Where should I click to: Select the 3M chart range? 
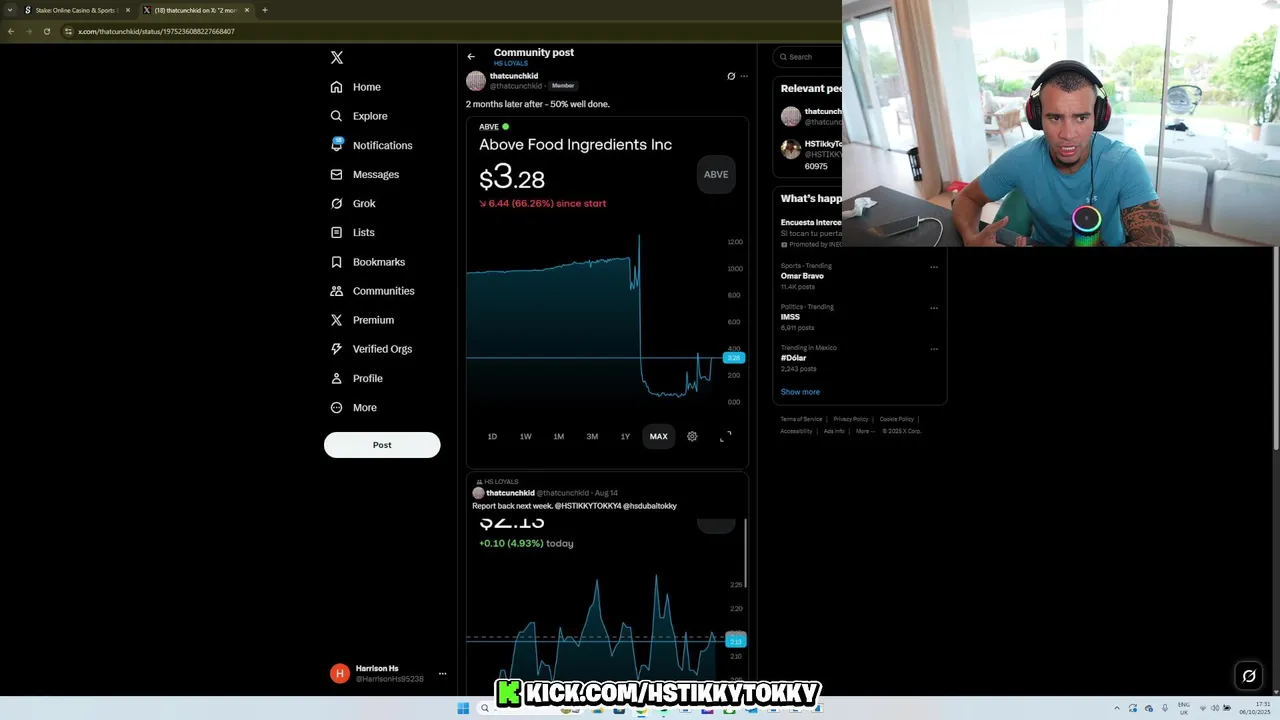click(592, 436)
